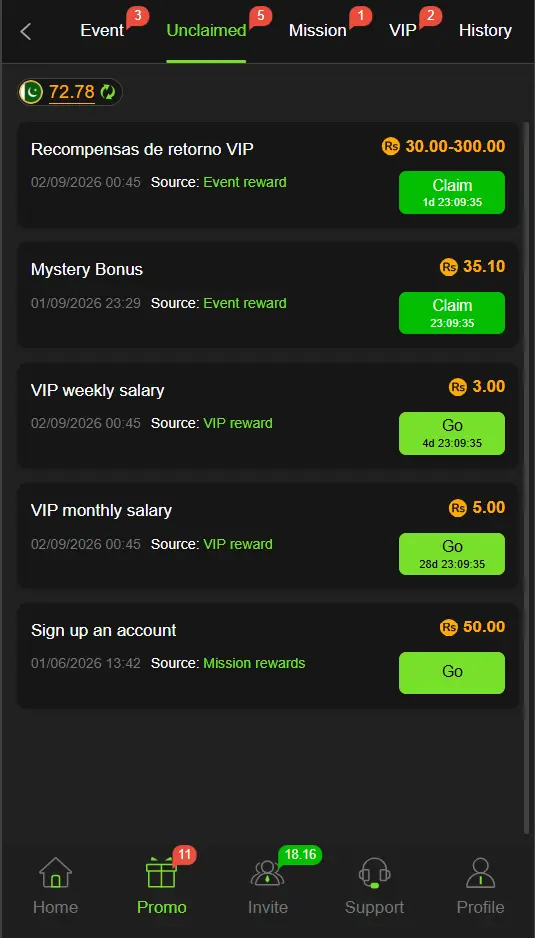The width and height of the screenshot is (535, 938).
Task: Claim Recompensas de retorno VIP reward
Action: 452,193
